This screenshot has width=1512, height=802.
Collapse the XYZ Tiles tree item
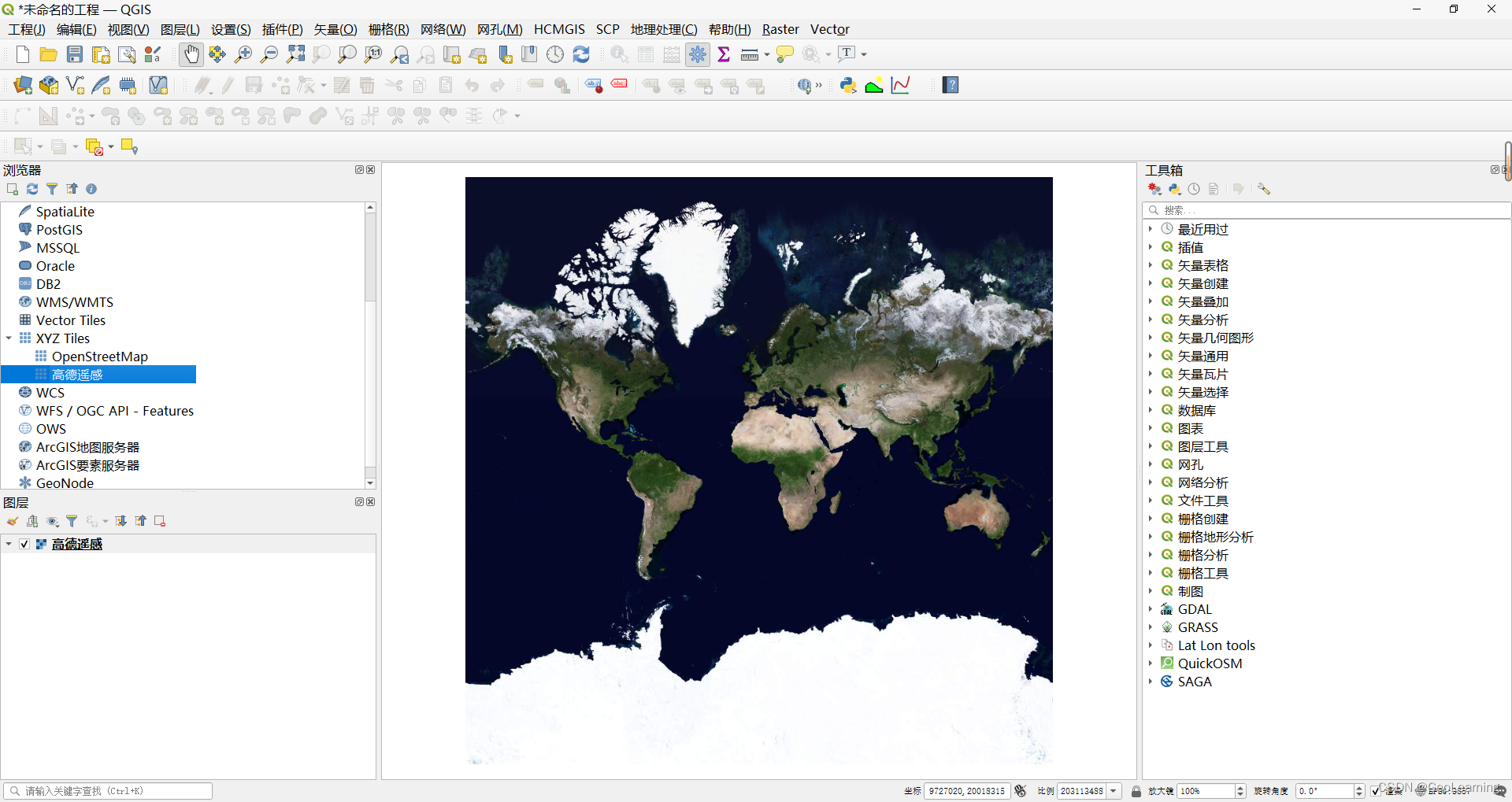click(9, 338)
